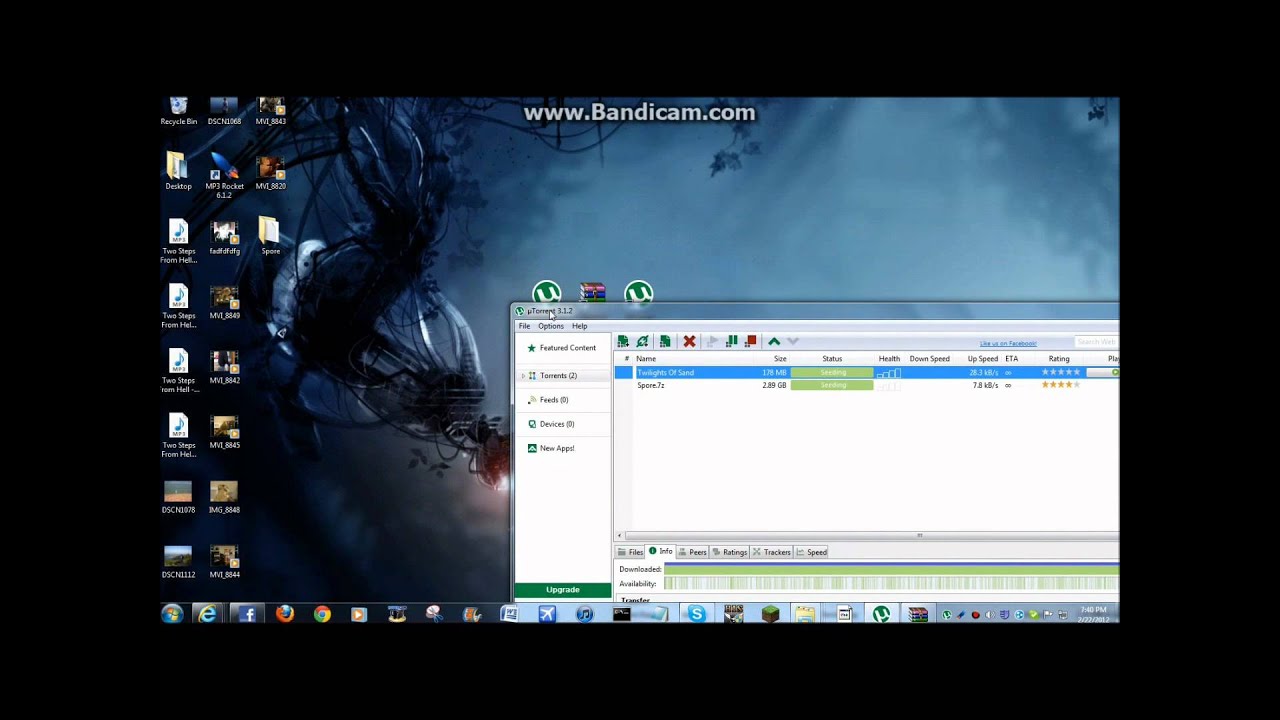The image size is (1280, 720).
Task: Click the greyed Move Down Queue arrow
Action: coord(793,342)
